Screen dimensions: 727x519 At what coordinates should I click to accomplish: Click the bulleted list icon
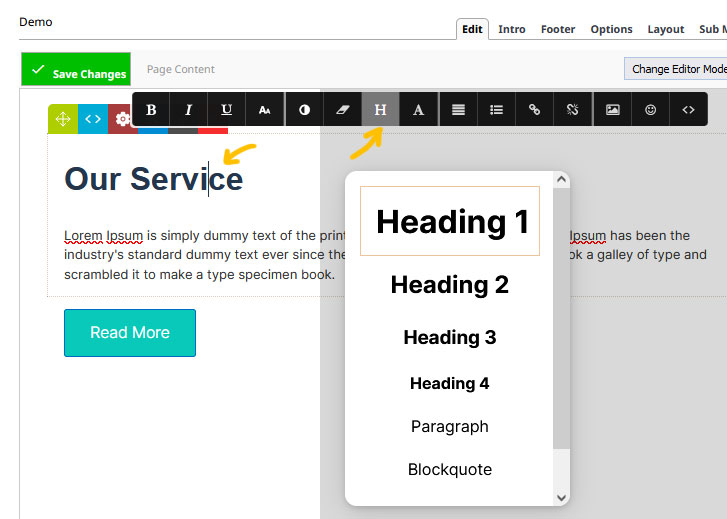pos(496,110)
